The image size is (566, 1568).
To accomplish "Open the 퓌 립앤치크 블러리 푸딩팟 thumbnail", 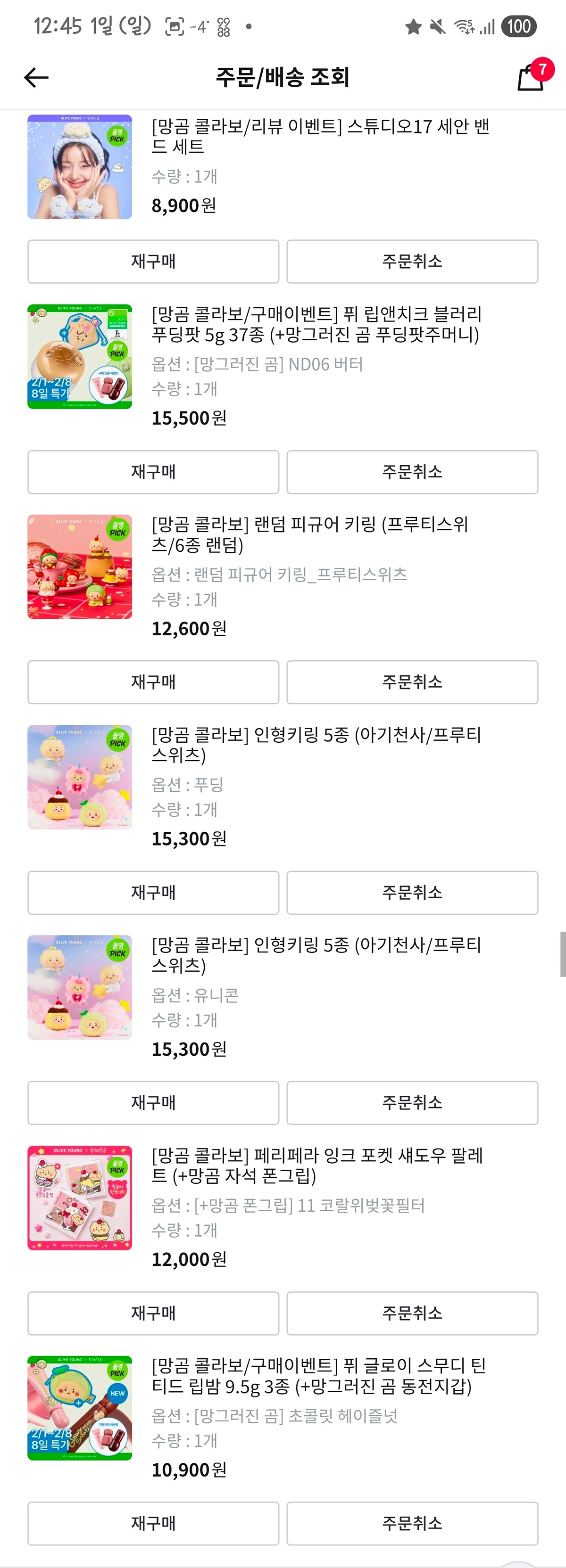I will click(x=80, y=357).
